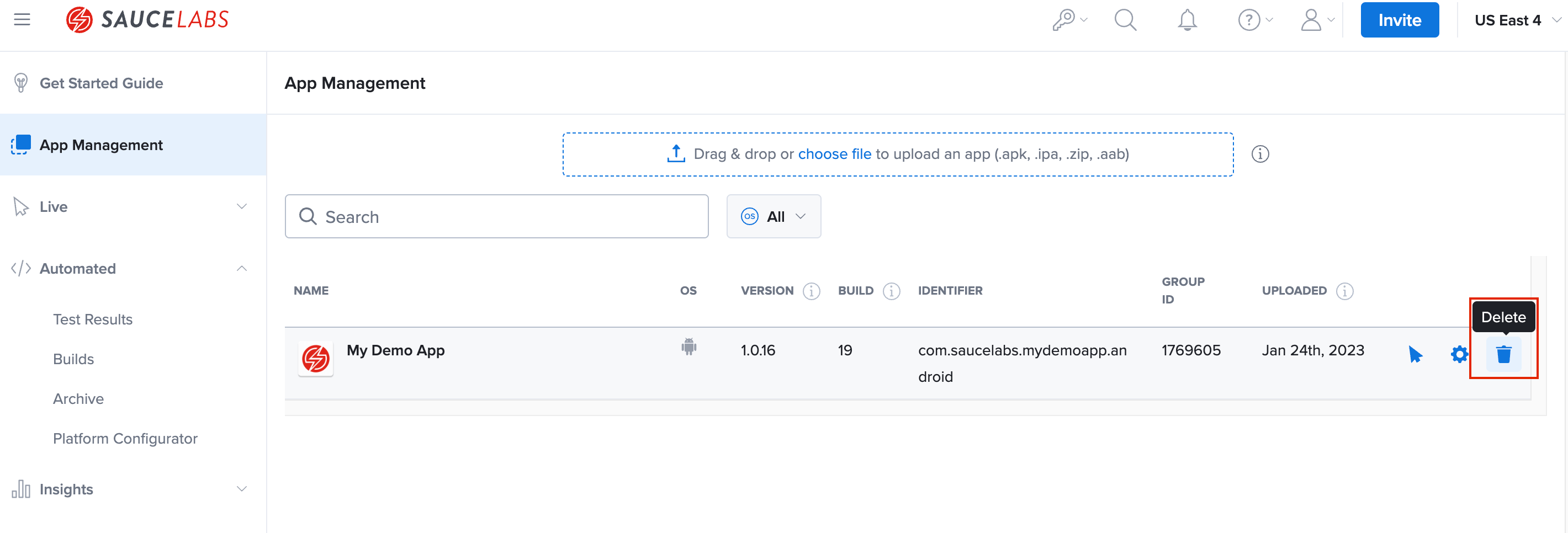Image resolution: width=1568 pixels, height=533 pixels.
Task: Open Platform Configurator
Action: (x=125, y=439)
